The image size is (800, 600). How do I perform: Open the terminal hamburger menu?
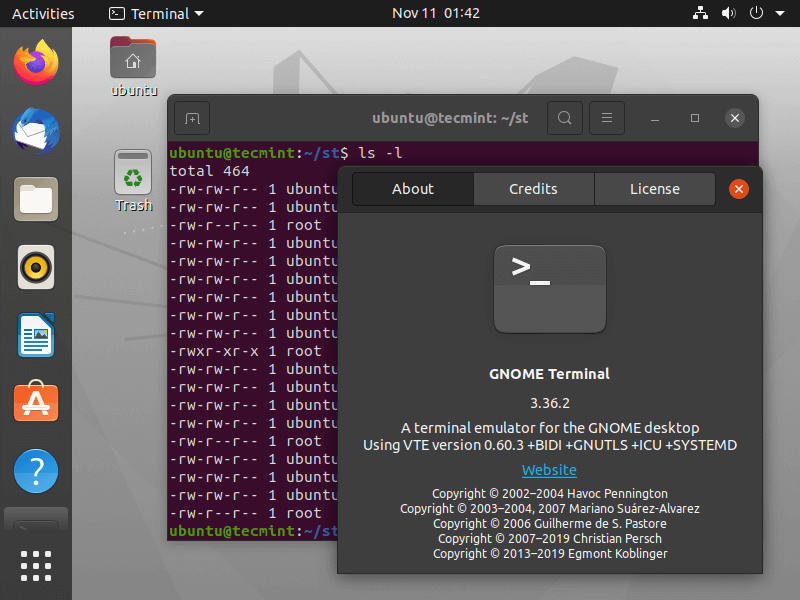(607, 118)
